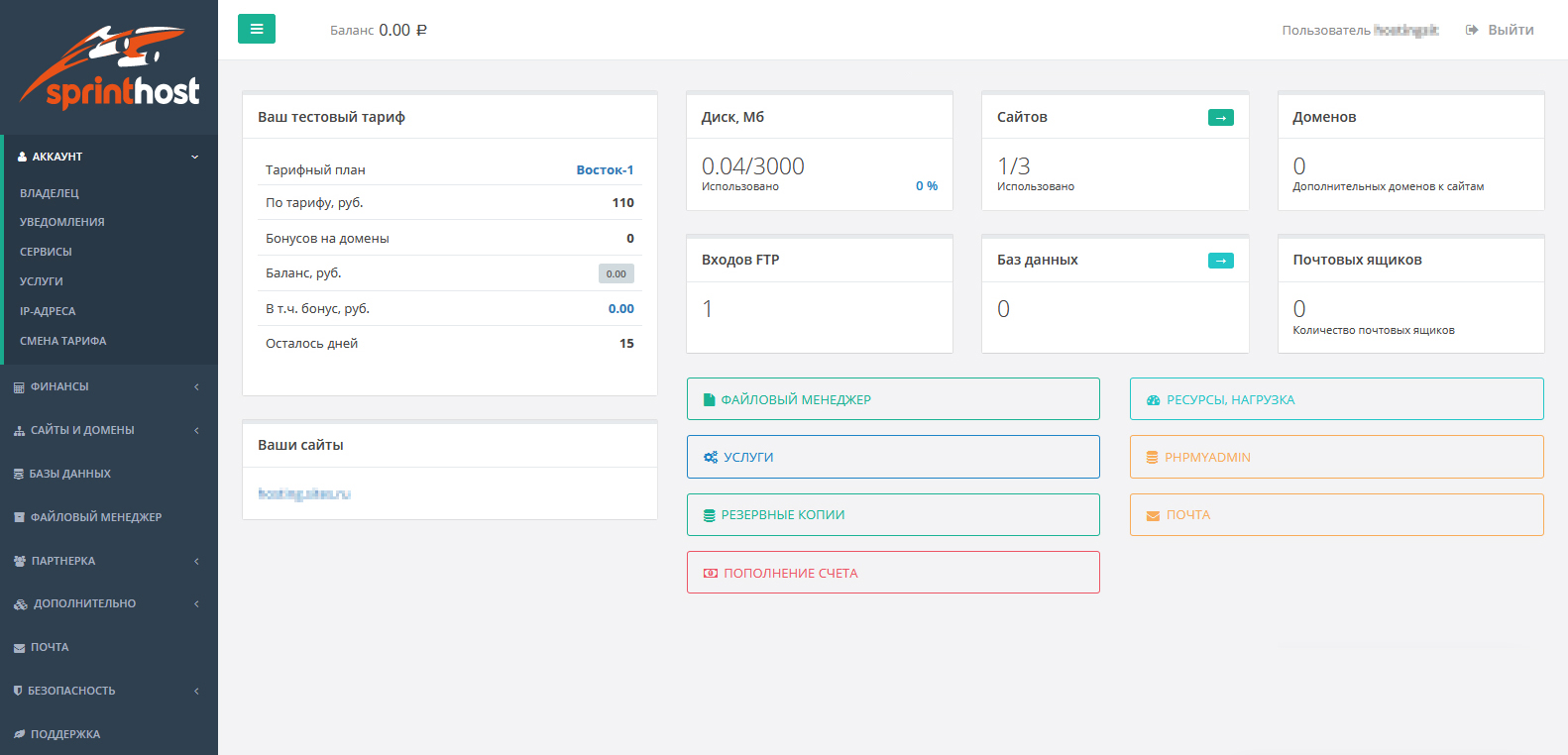Open Файловый менеджер green button
Image resolution: width=1568 pixels, height=755 pixels.
tap(892, 399)
